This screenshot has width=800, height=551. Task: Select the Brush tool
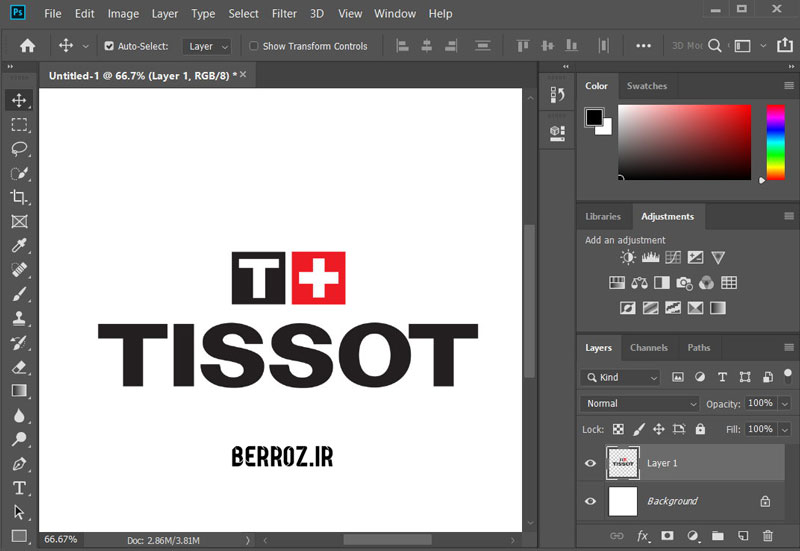19,294
